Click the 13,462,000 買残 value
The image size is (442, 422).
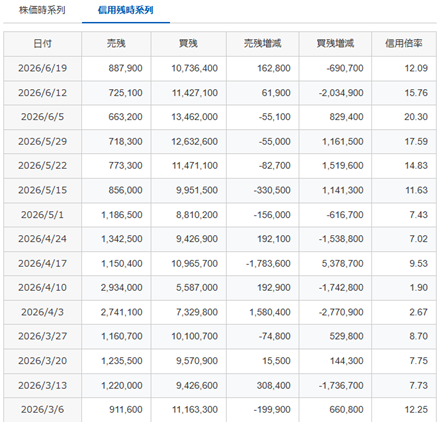(195, 117)
